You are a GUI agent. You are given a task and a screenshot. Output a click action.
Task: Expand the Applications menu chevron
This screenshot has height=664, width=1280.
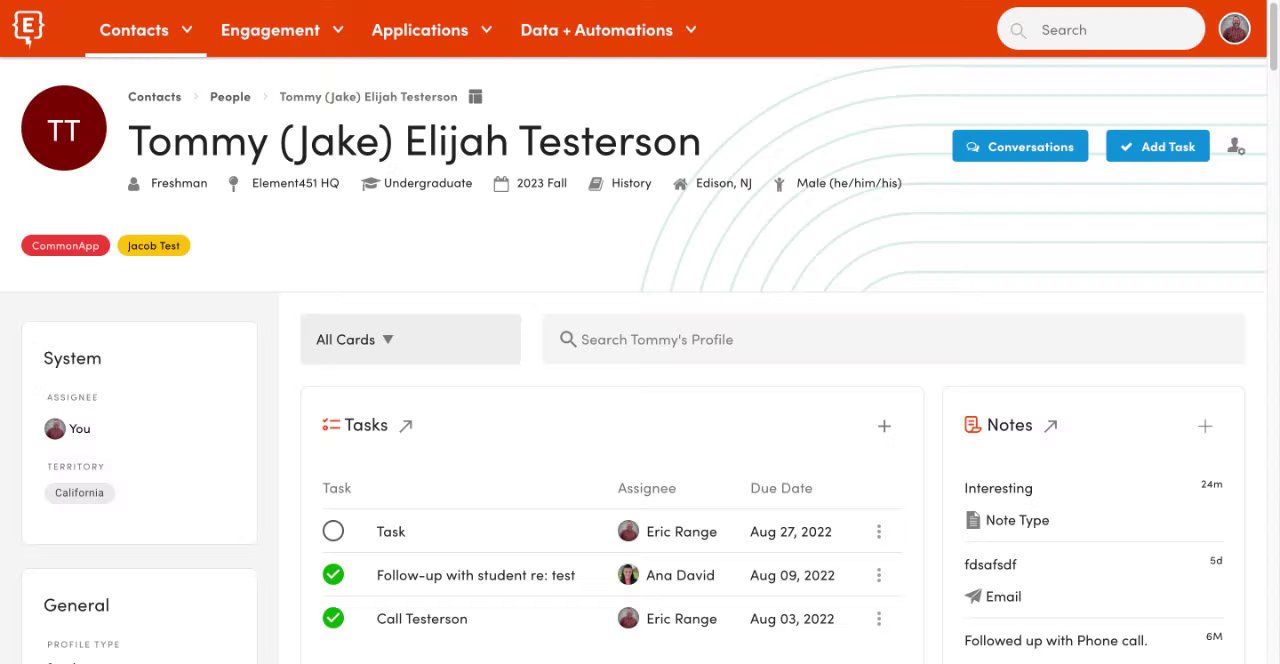(487, 30)
